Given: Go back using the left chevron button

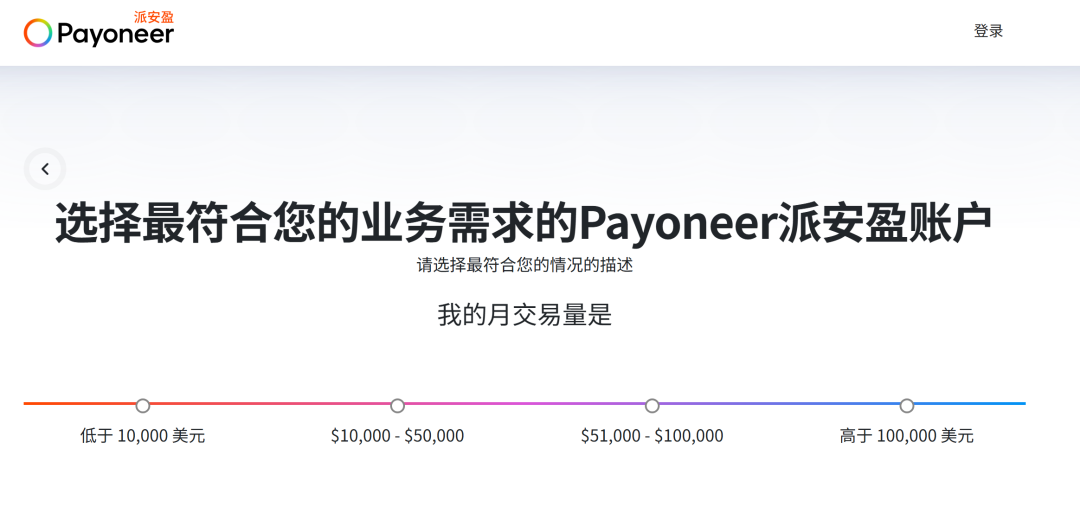Looking at the screenshot, I should point(45,169).
